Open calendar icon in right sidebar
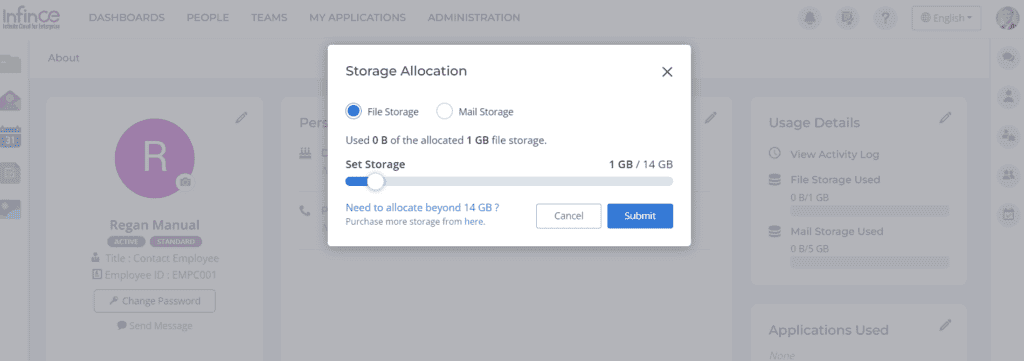Screen dimensions: 1024x361 point(1006,213)
